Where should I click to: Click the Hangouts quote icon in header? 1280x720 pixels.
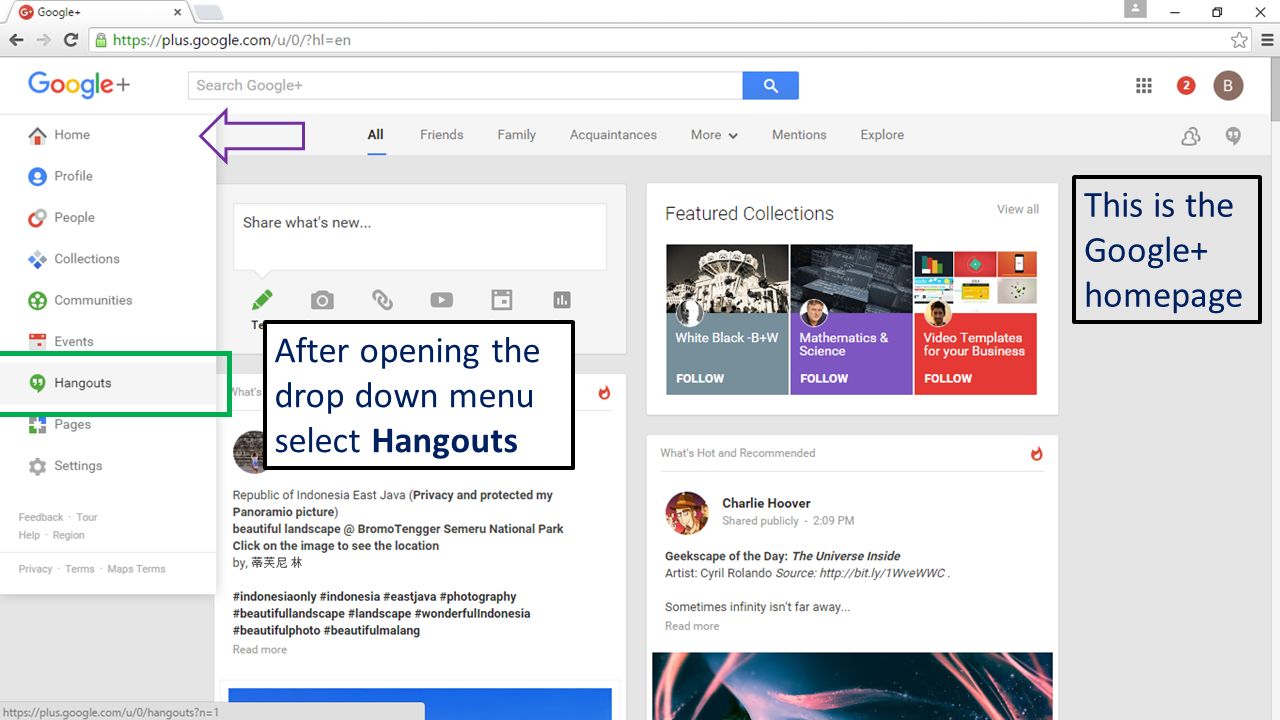[1234, 136]
